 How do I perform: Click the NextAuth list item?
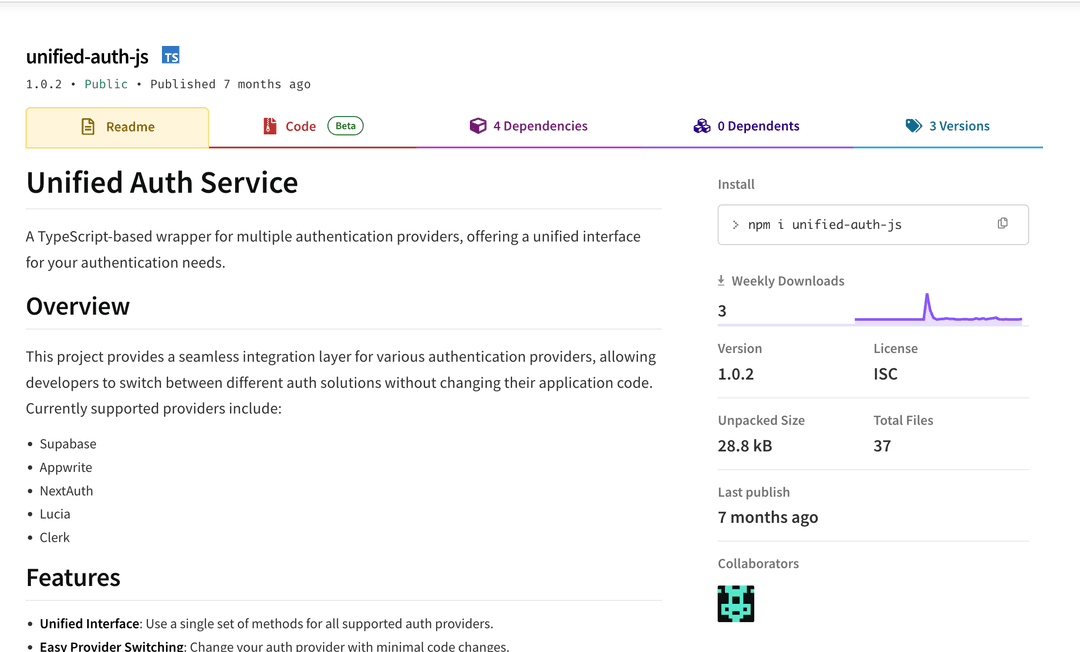tap(66, 491)
